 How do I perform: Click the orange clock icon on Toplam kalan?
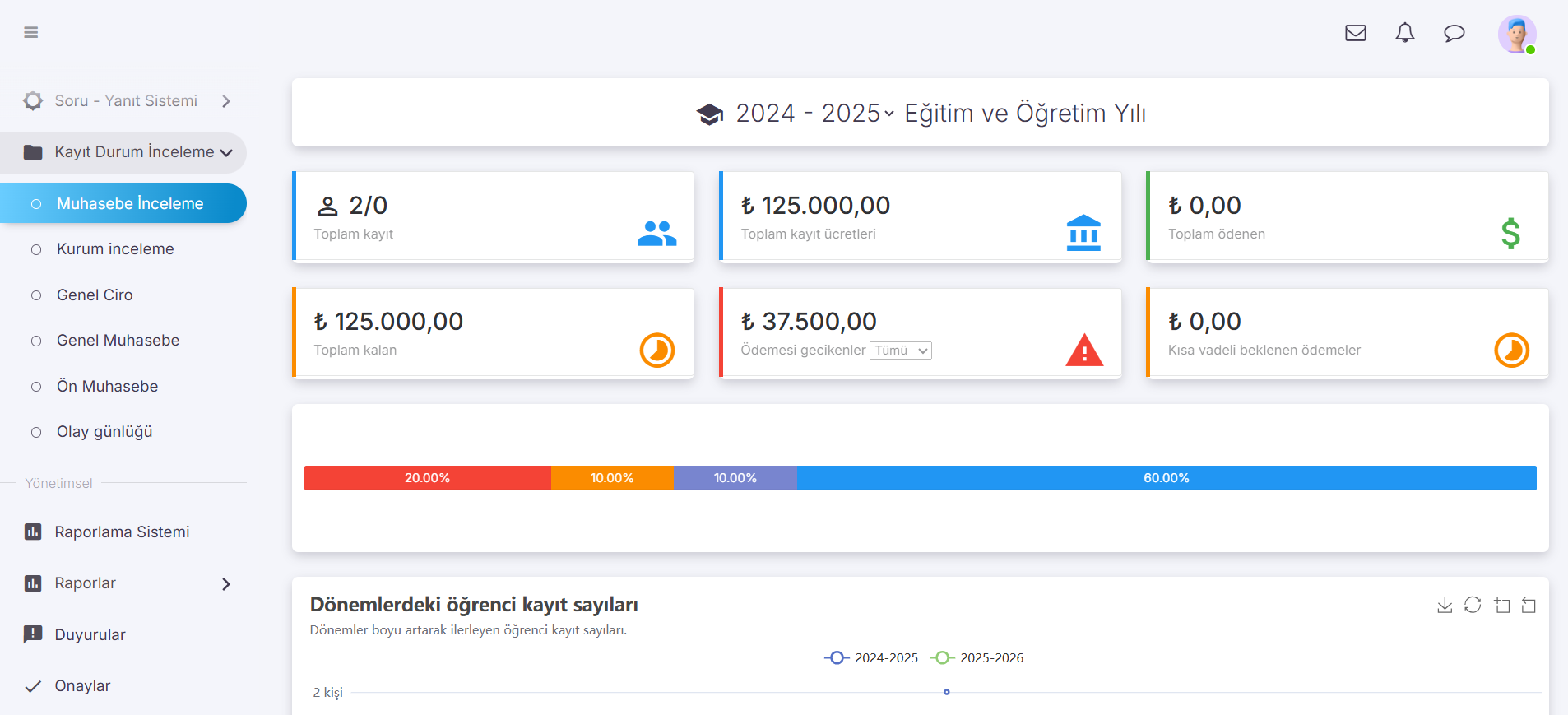point(657,351)
